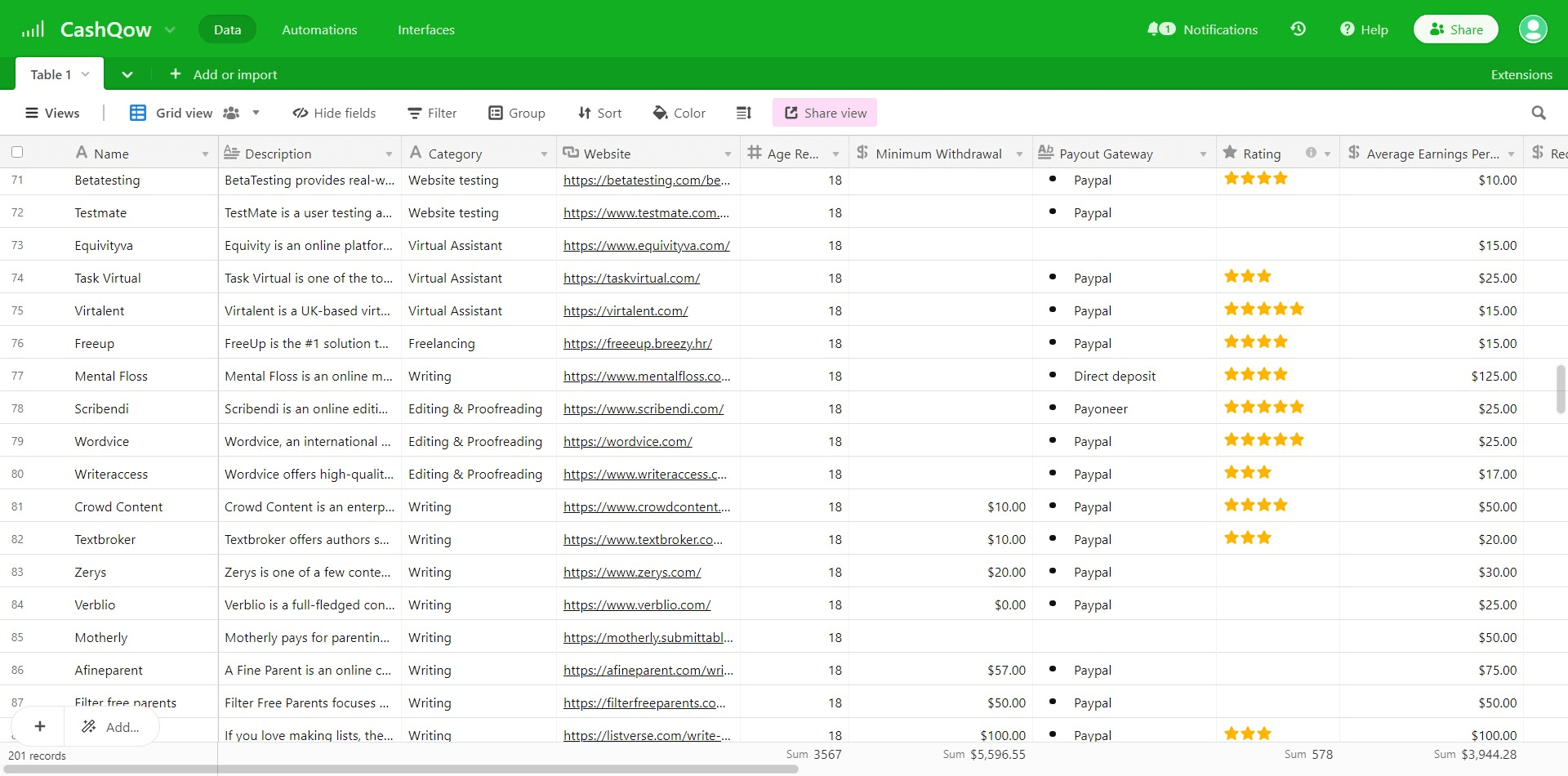The height and width of the screenshot is (776, 1568).
Task: Click the Filter lines icon
Action: (x=415, y=113)
